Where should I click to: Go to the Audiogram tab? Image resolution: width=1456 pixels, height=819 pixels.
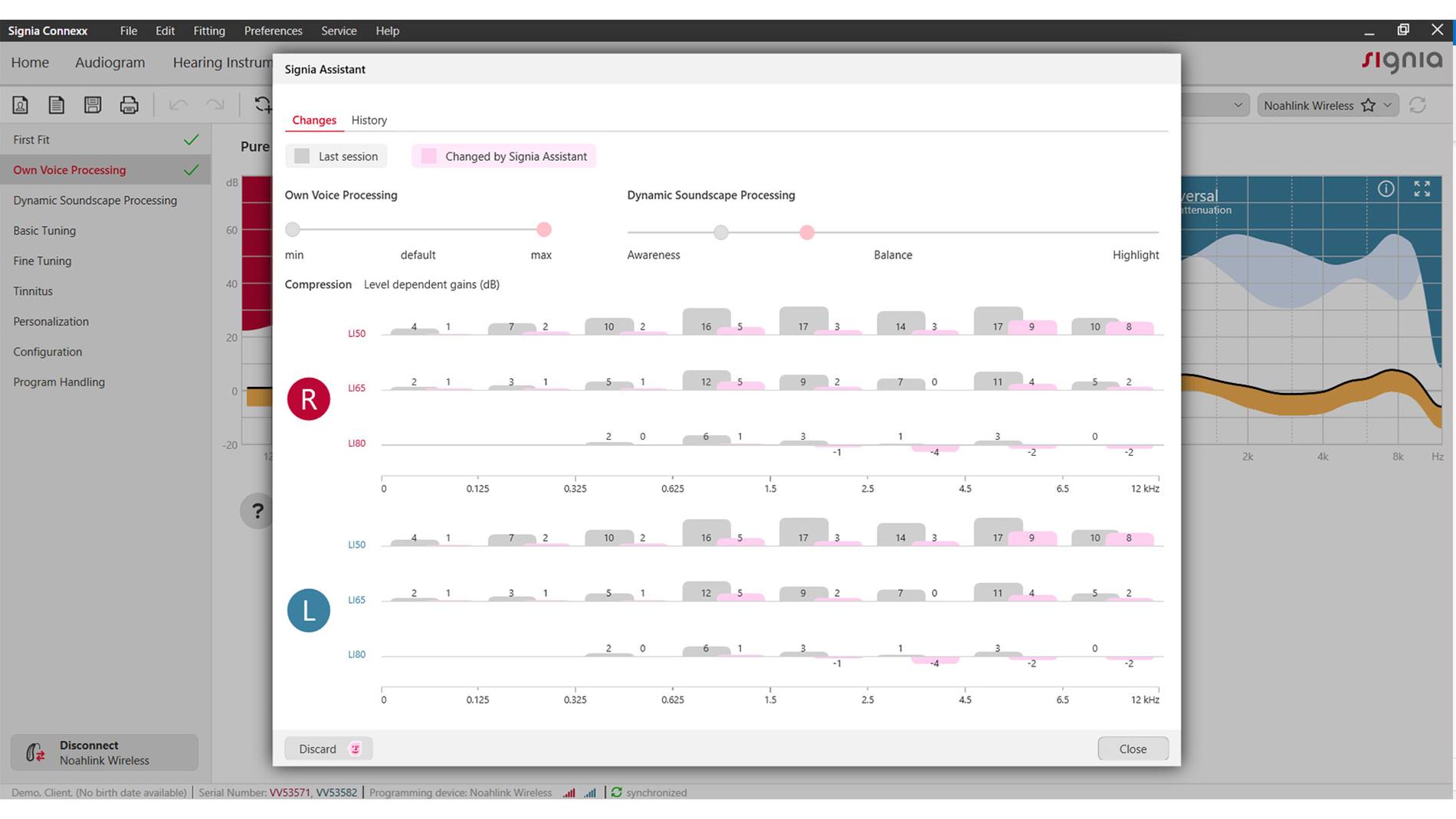click(110, 63)
